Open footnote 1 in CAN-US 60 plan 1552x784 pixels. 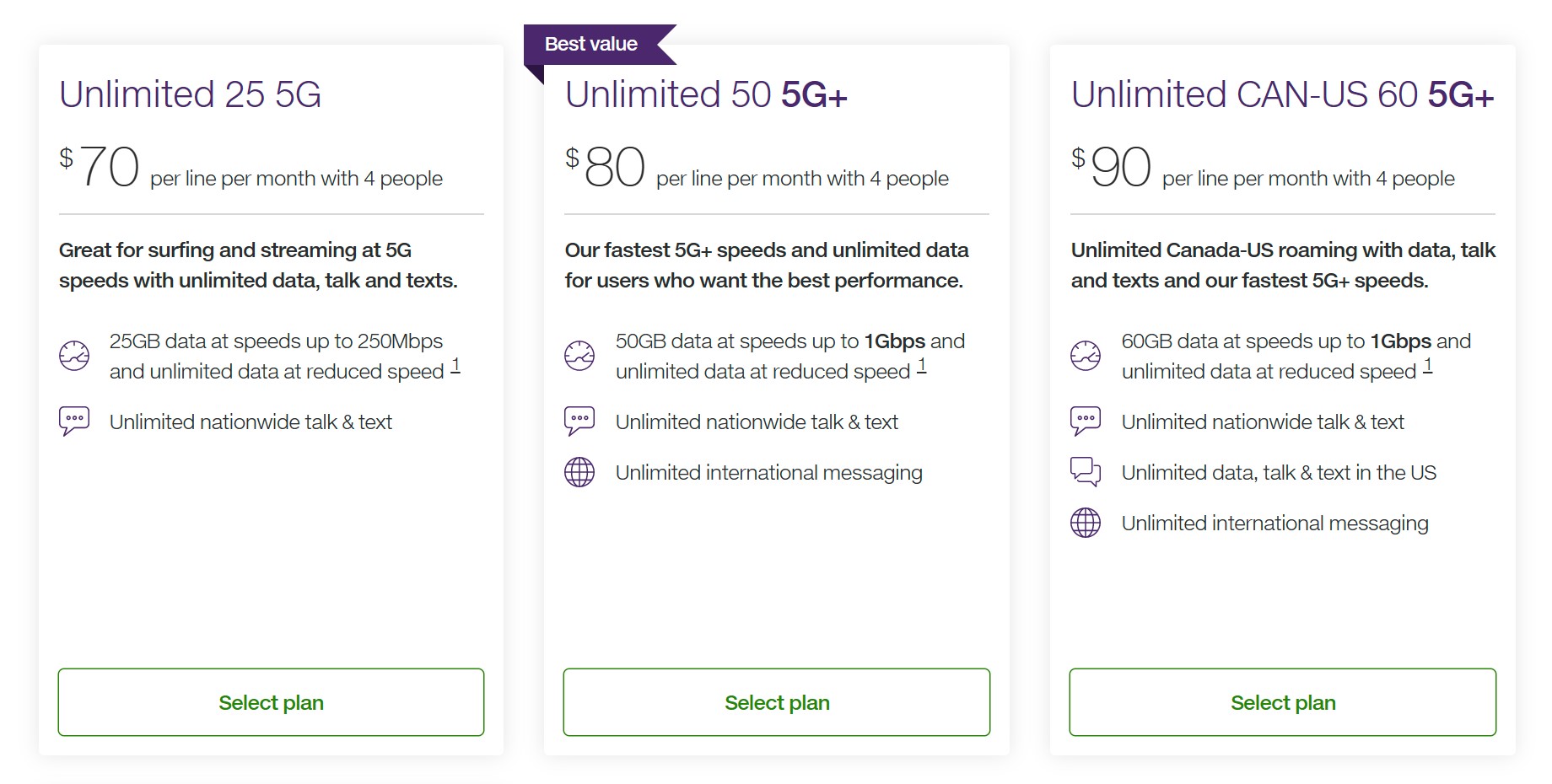point(1428,366)
